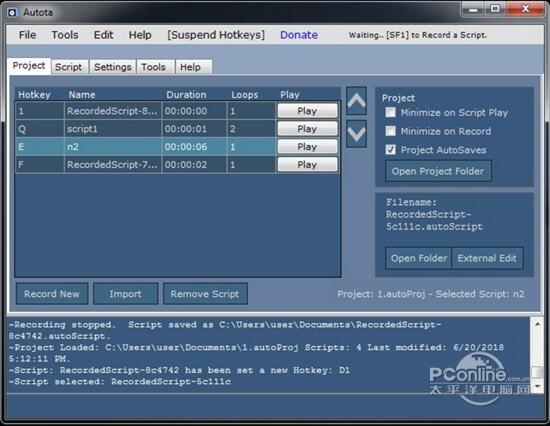Click Record New button

pyautogui.click(x=52, y=294)
